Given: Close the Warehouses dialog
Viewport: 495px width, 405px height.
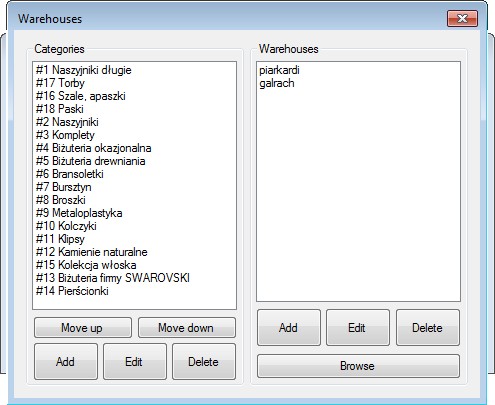Looking at the screenshot, I should [462, 18].
